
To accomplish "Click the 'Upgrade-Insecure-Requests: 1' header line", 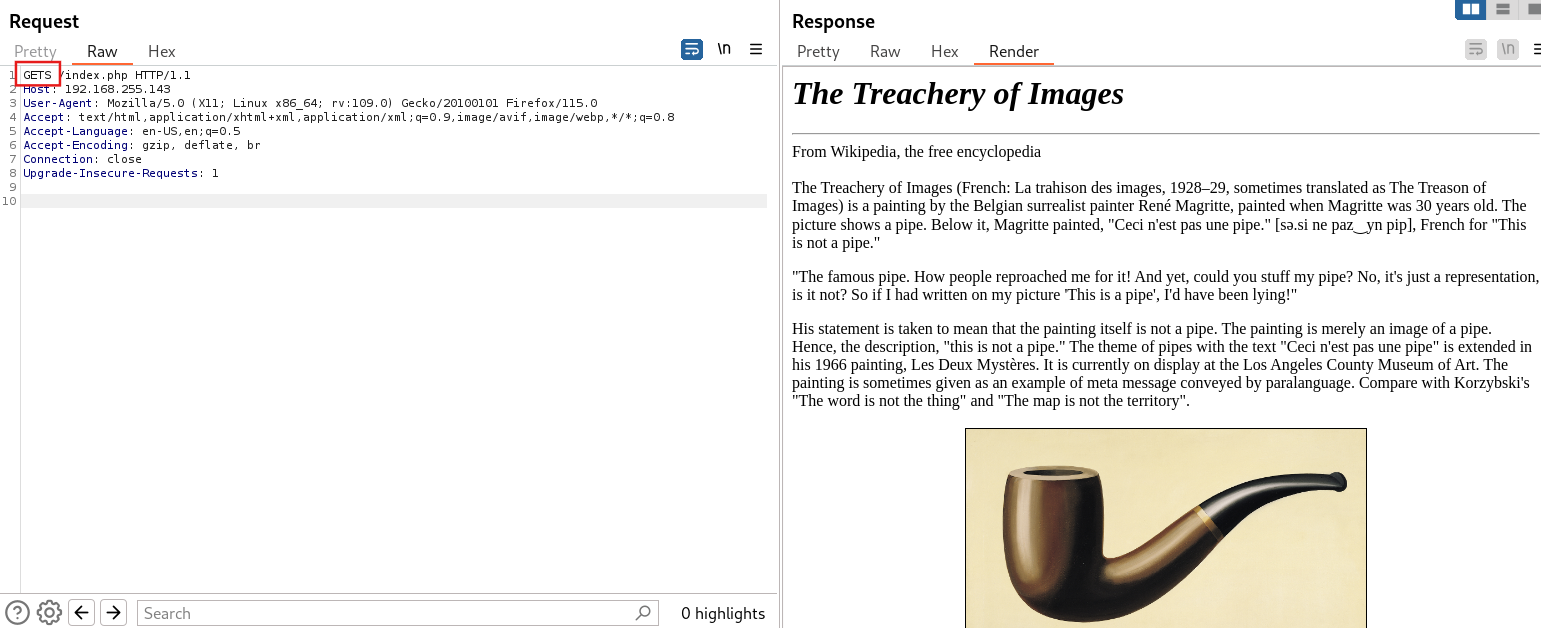I will pyautogui.click(x=121, y=173).
